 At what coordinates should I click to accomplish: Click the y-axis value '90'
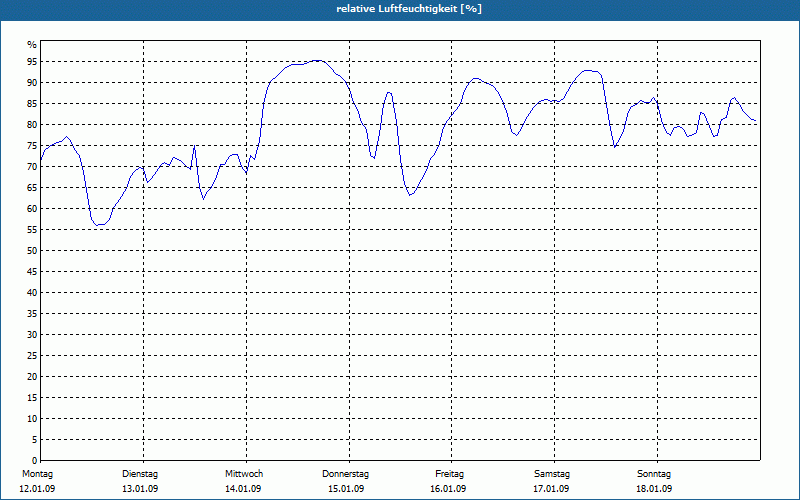(32, 83)
